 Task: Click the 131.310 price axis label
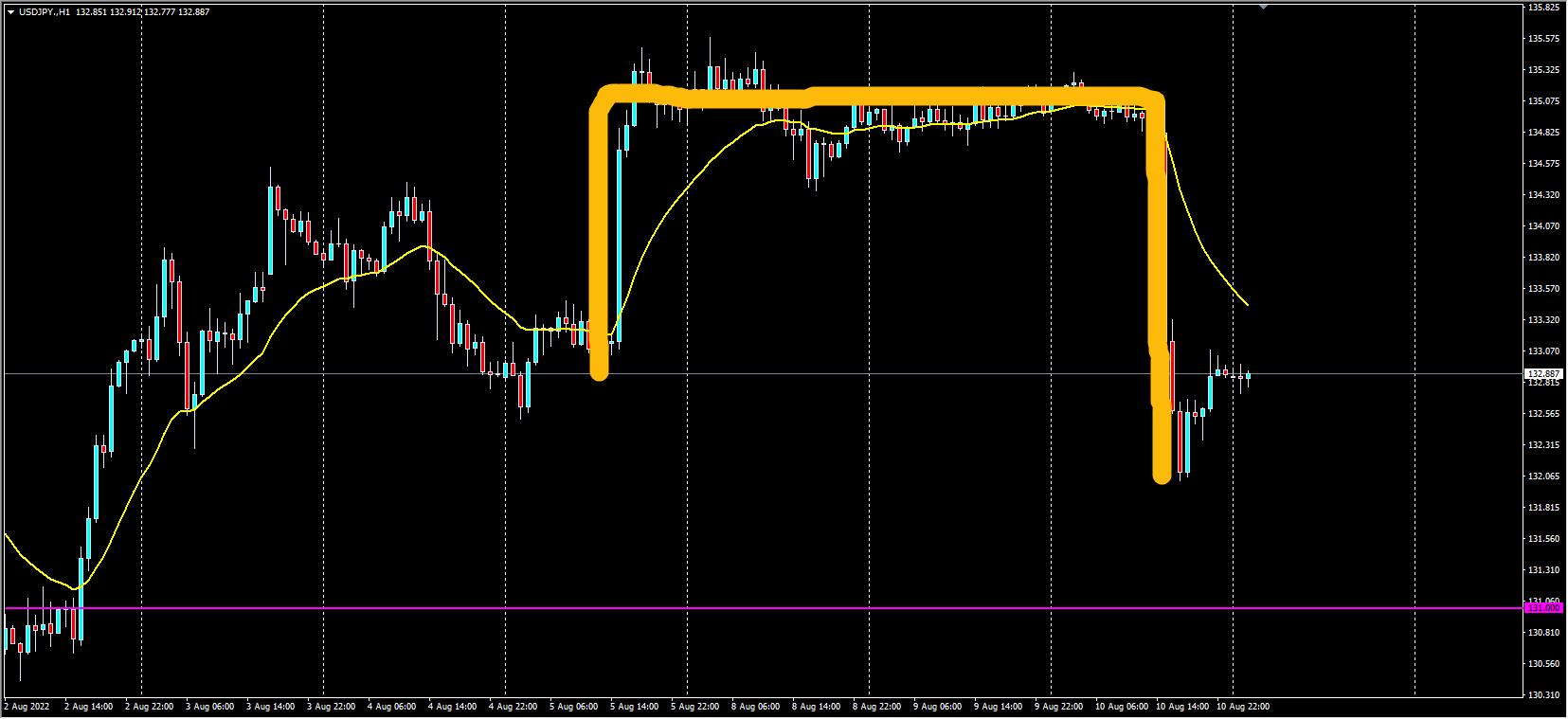click(x=1544, y=570)
